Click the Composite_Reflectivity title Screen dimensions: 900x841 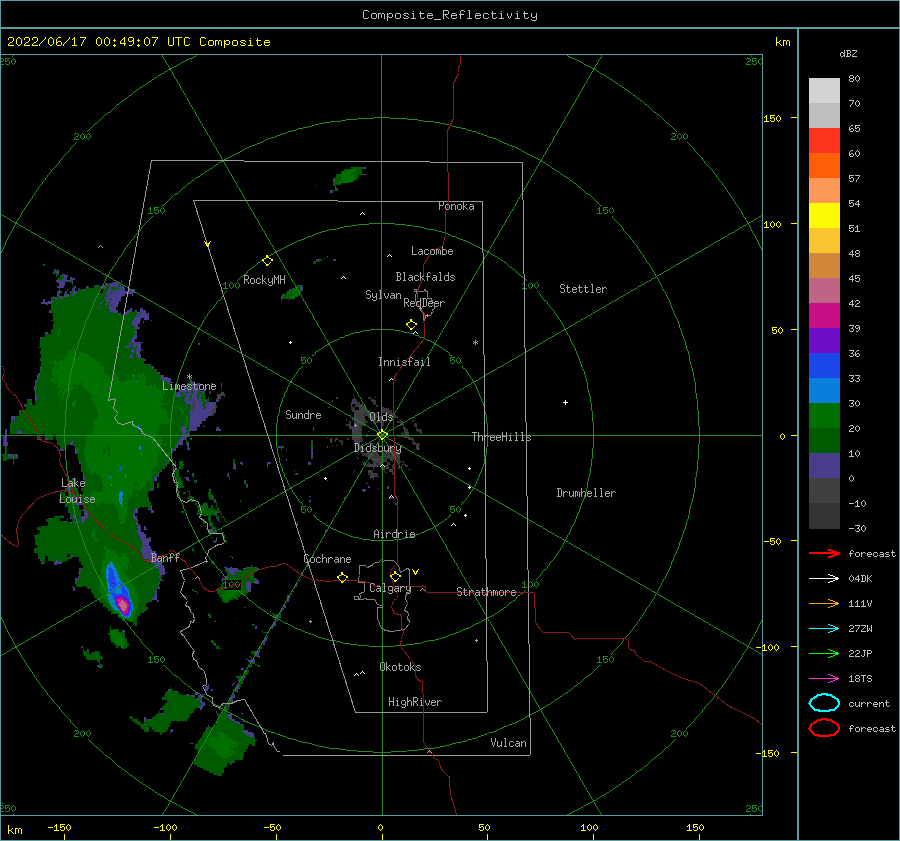(449, 15)
